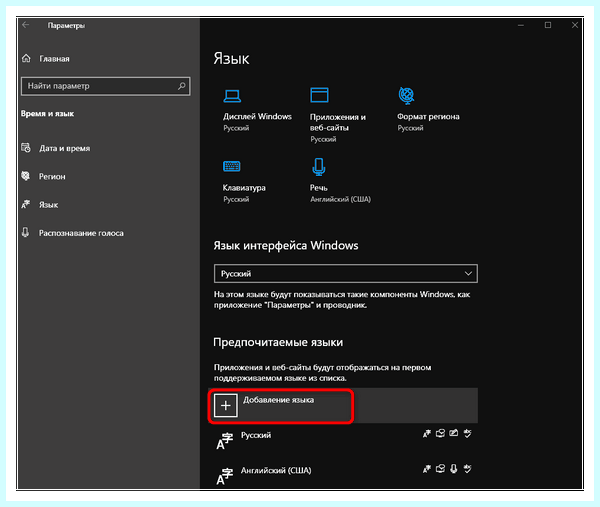Open Приложения и веб-сайты tile label
This screenshot has height=507, width=600.
pos(338,122)
